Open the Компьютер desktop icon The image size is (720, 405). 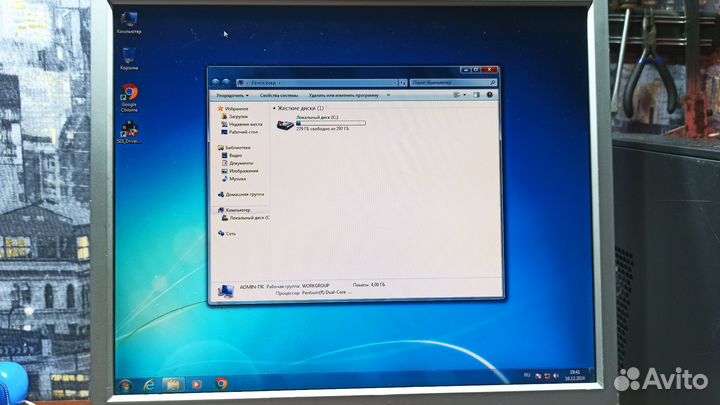[x=128, y=19]
